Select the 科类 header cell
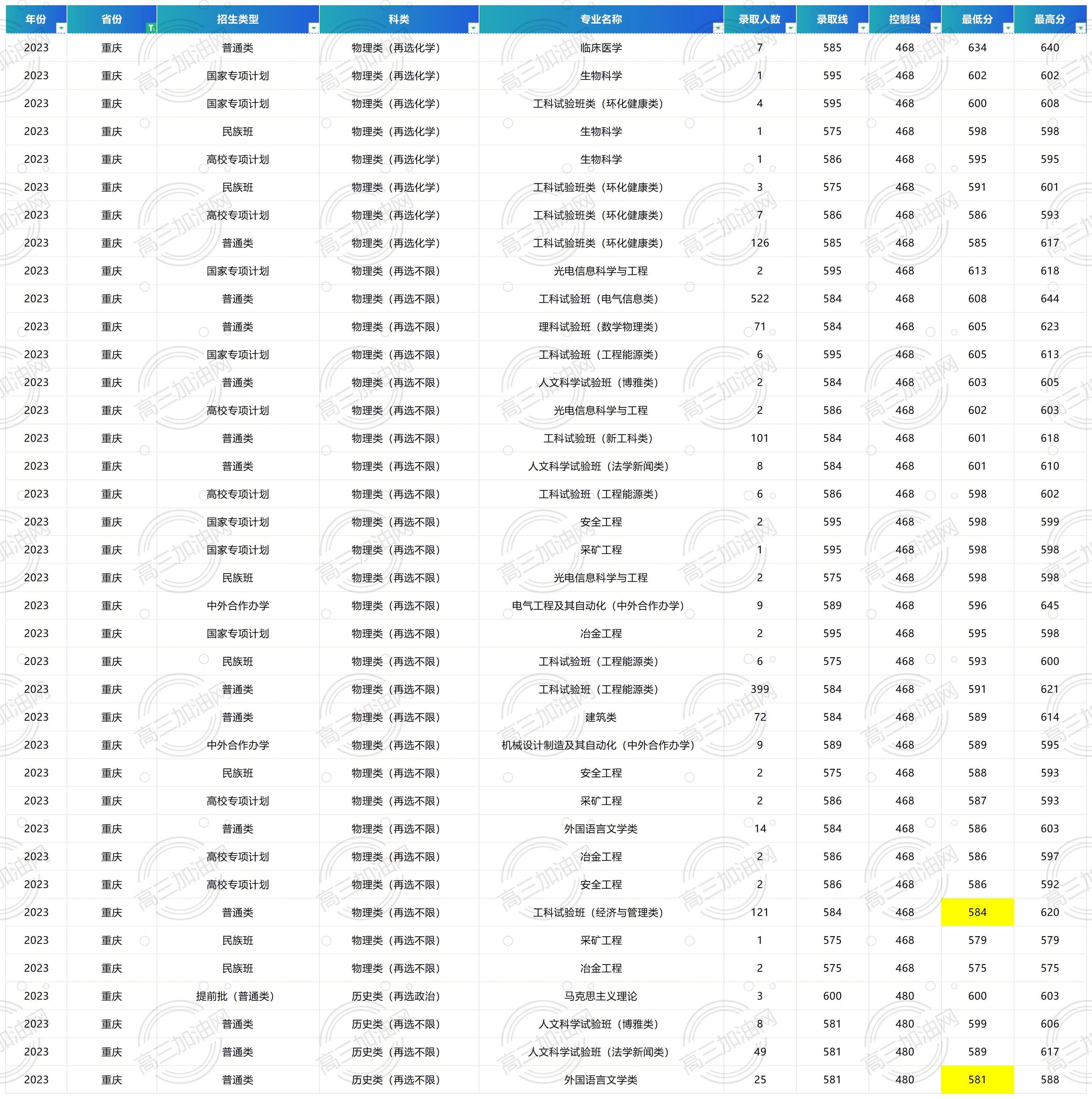This screenshot has height=1099, width=1092. [399, 19]
